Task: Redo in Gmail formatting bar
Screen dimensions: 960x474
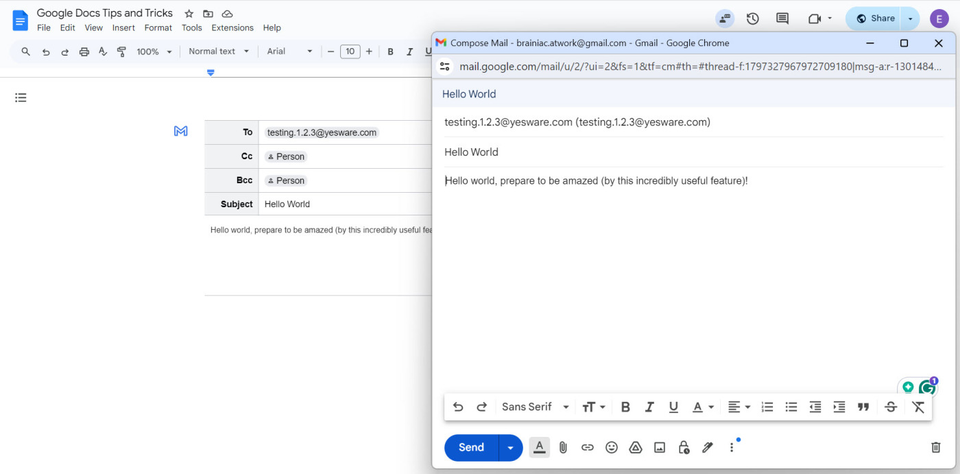Action: [x=482, y=407]
